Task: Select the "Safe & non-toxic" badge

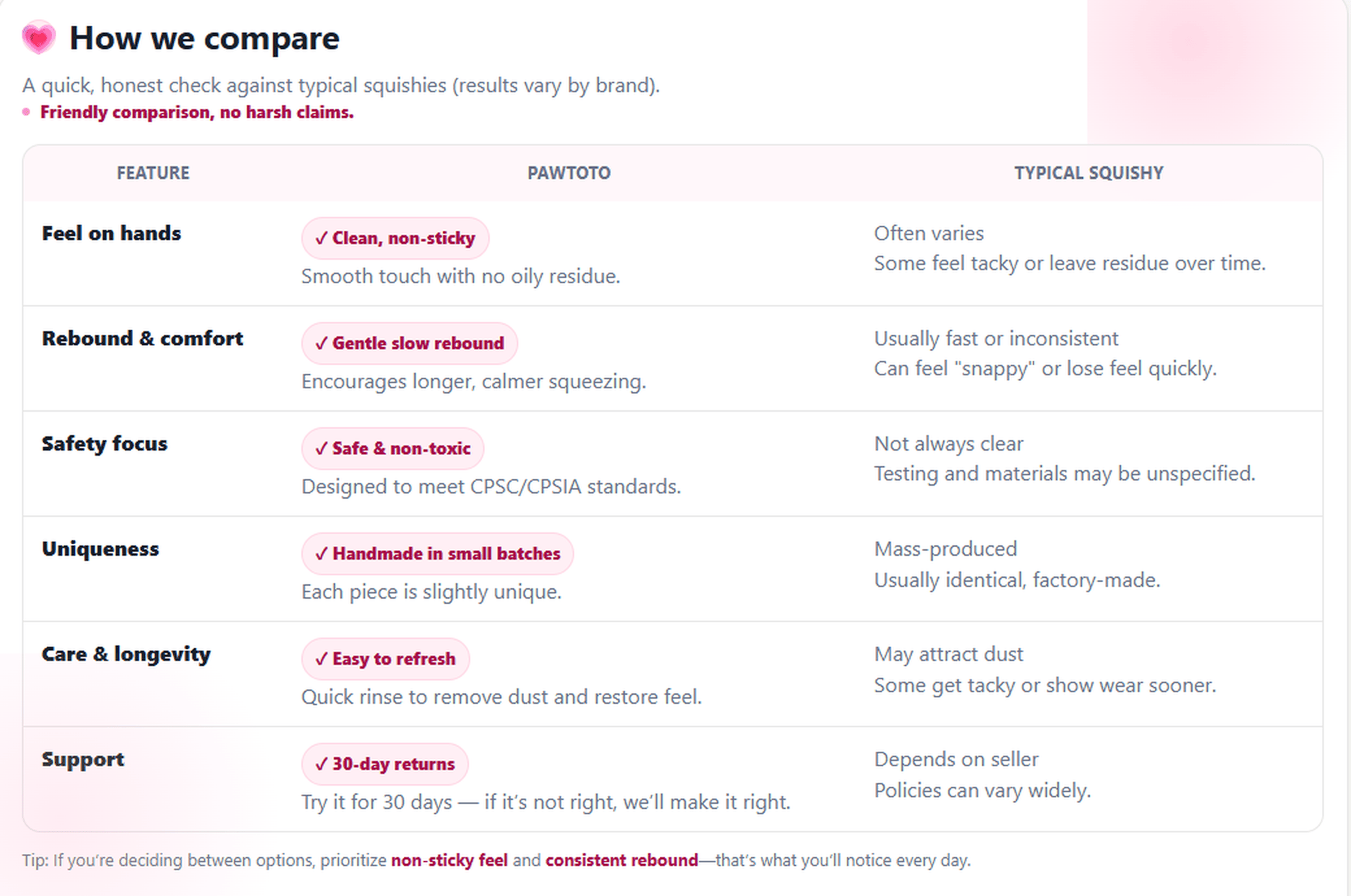Action: (x=392, y=449)
